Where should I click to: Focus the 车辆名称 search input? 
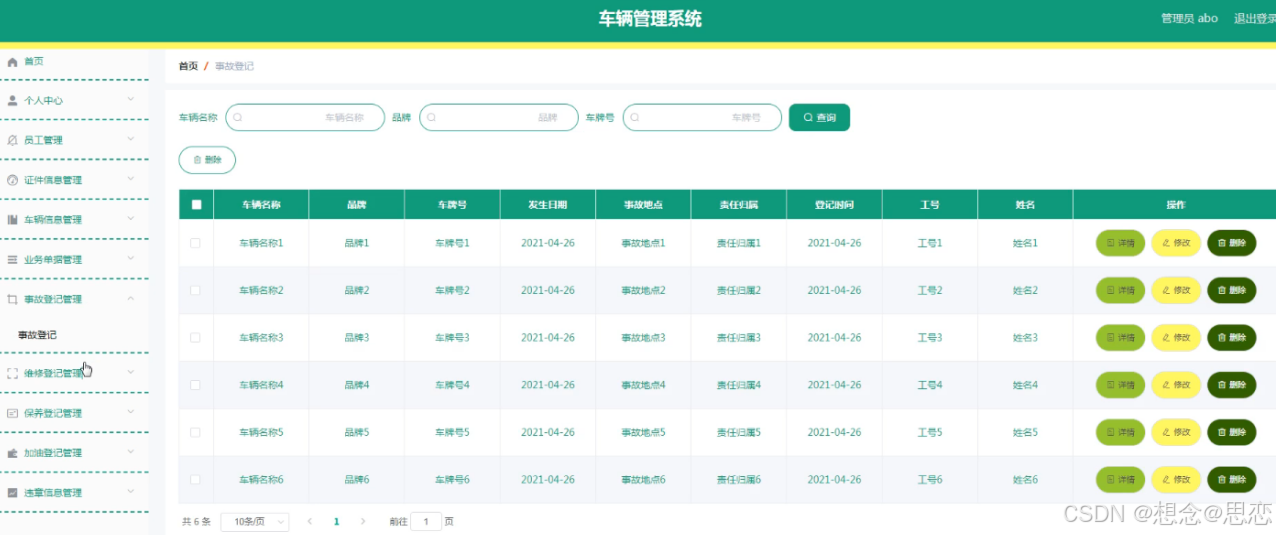pos(305,118)
